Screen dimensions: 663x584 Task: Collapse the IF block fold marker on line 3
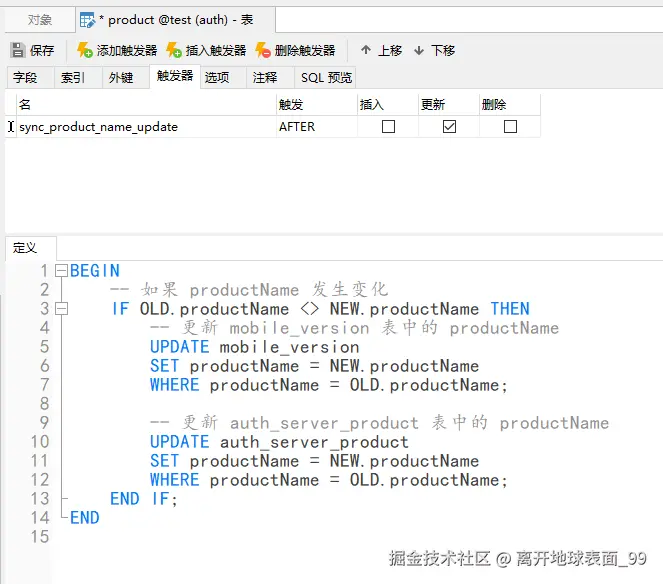point(62,309)
